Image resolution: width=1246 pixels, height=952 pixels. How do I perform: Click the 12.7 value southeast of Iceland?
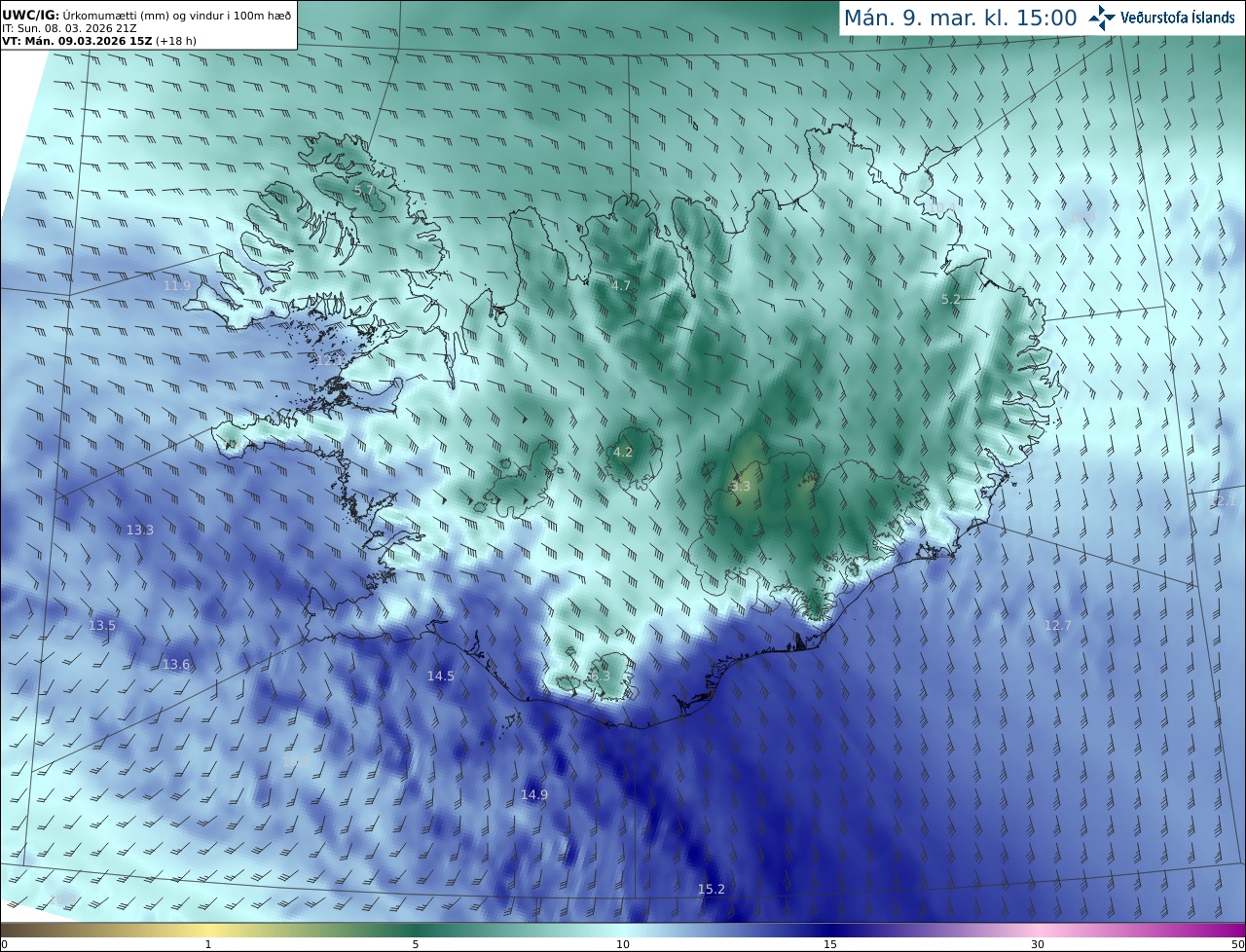tap(1057, 625)
